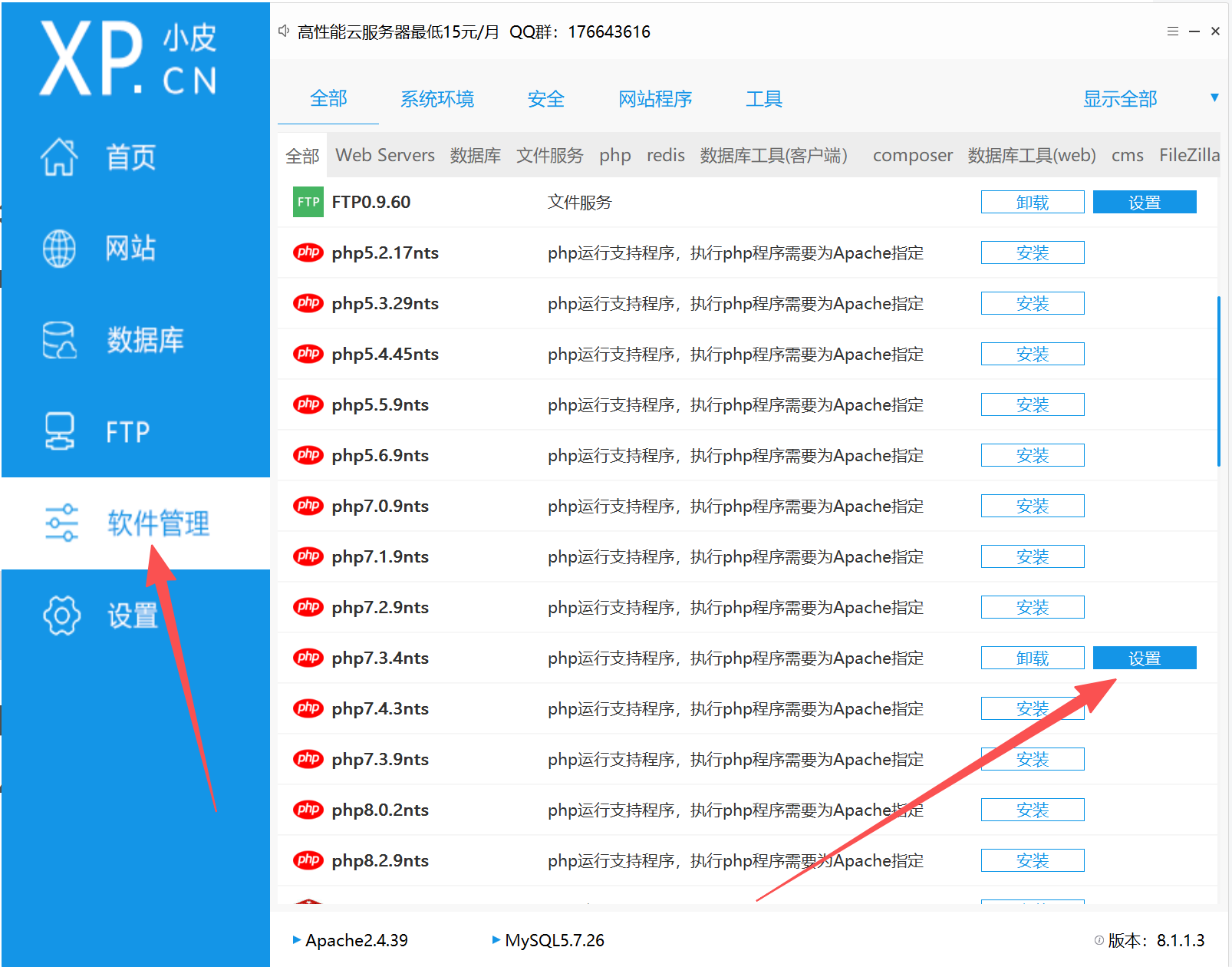The height and width of the screenshot is (967, 1232).
Task: Click the 全部 sub-category tab
Action: coord(302,156)
